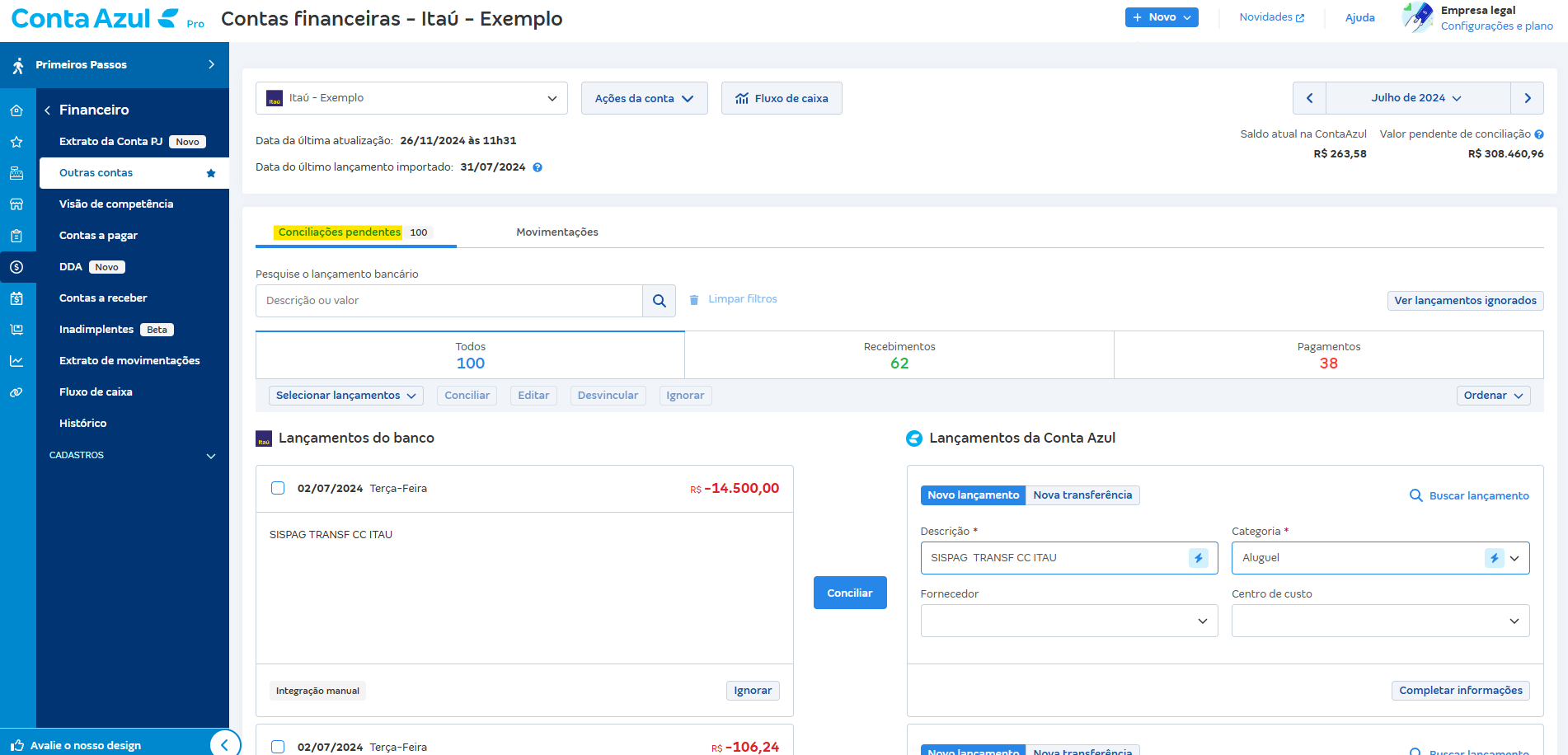The width and height of the screenshot is (1568, 755).
Task: Check the box for -14.500,00 bank entry
Action: pyautogui.click(x=278, y=488)
